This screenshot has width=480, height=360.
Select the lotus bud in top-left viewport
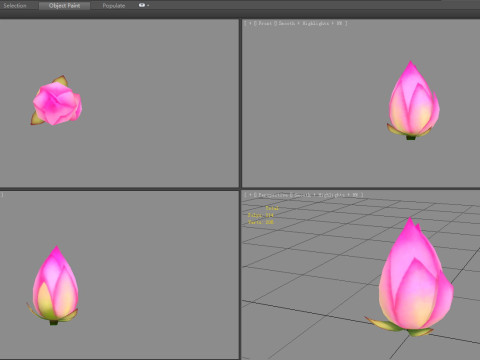[x=56, y=101]
